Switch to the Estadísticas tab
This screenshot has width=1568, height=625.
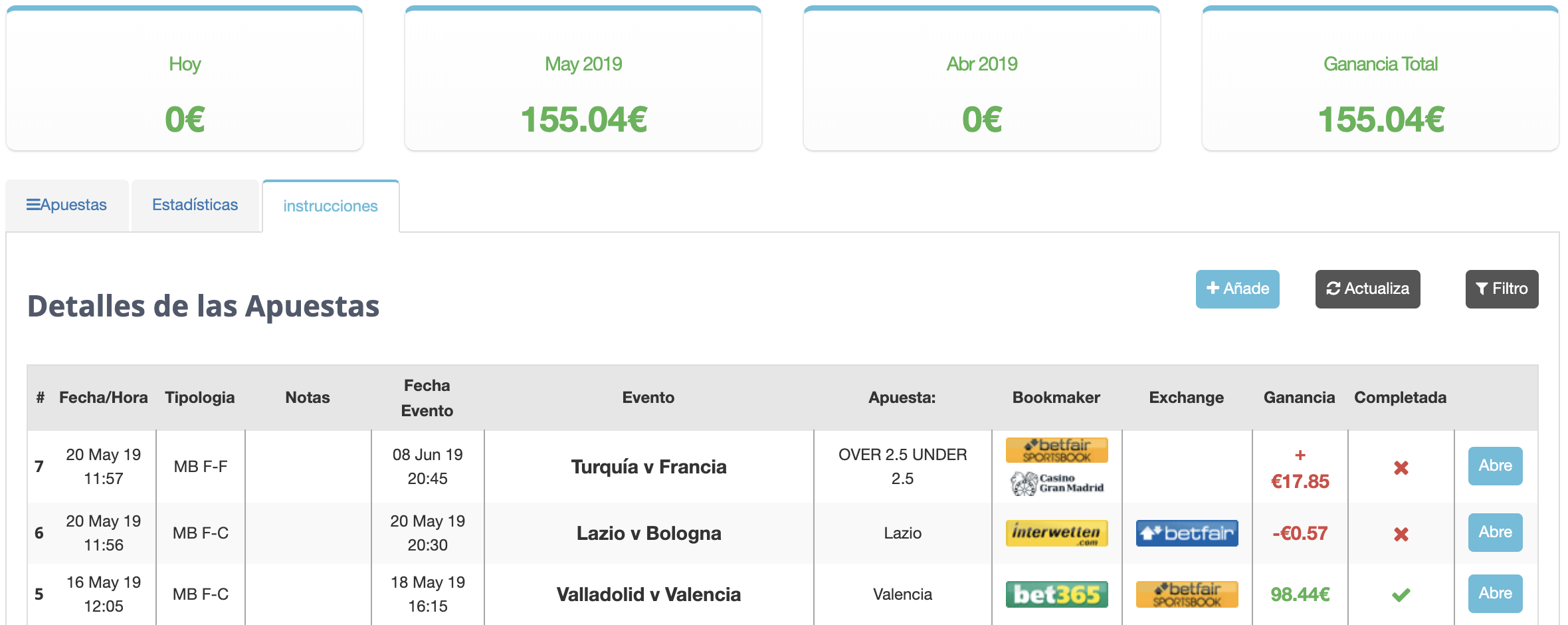(x=195, y=205)
